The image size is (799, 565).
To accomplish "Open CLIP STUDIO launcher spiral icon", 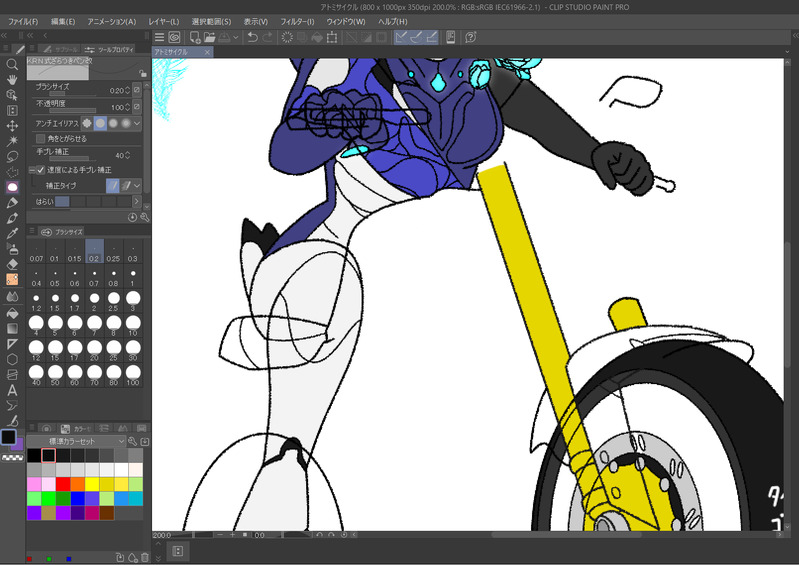I will click(x=174, y=37).
